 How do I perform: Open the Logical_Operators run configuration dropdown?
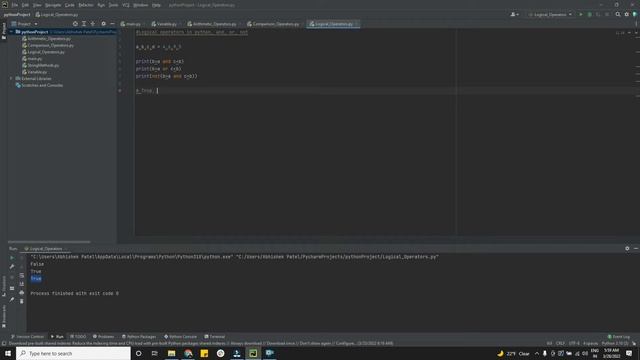coord(550,15)
